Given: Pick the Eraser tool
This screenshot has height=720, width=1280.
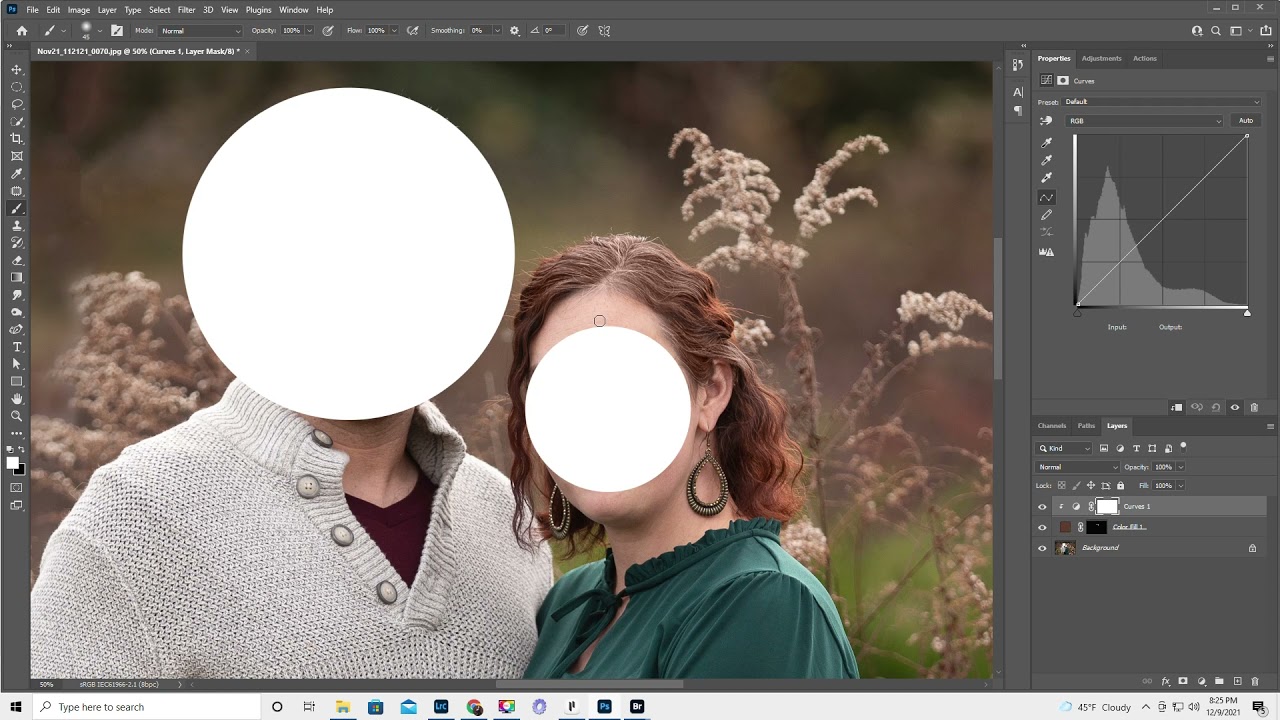Looking at the screenshot, I should 17,260.
